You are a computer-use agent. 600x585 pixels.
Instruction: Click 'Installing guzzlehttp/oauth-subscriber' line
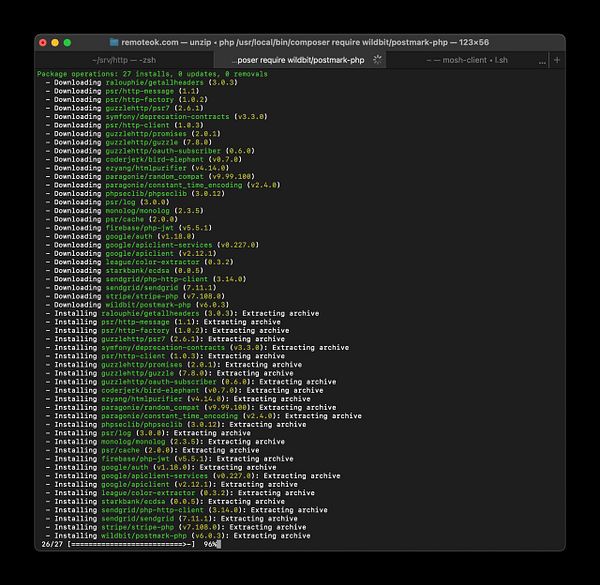191,382
